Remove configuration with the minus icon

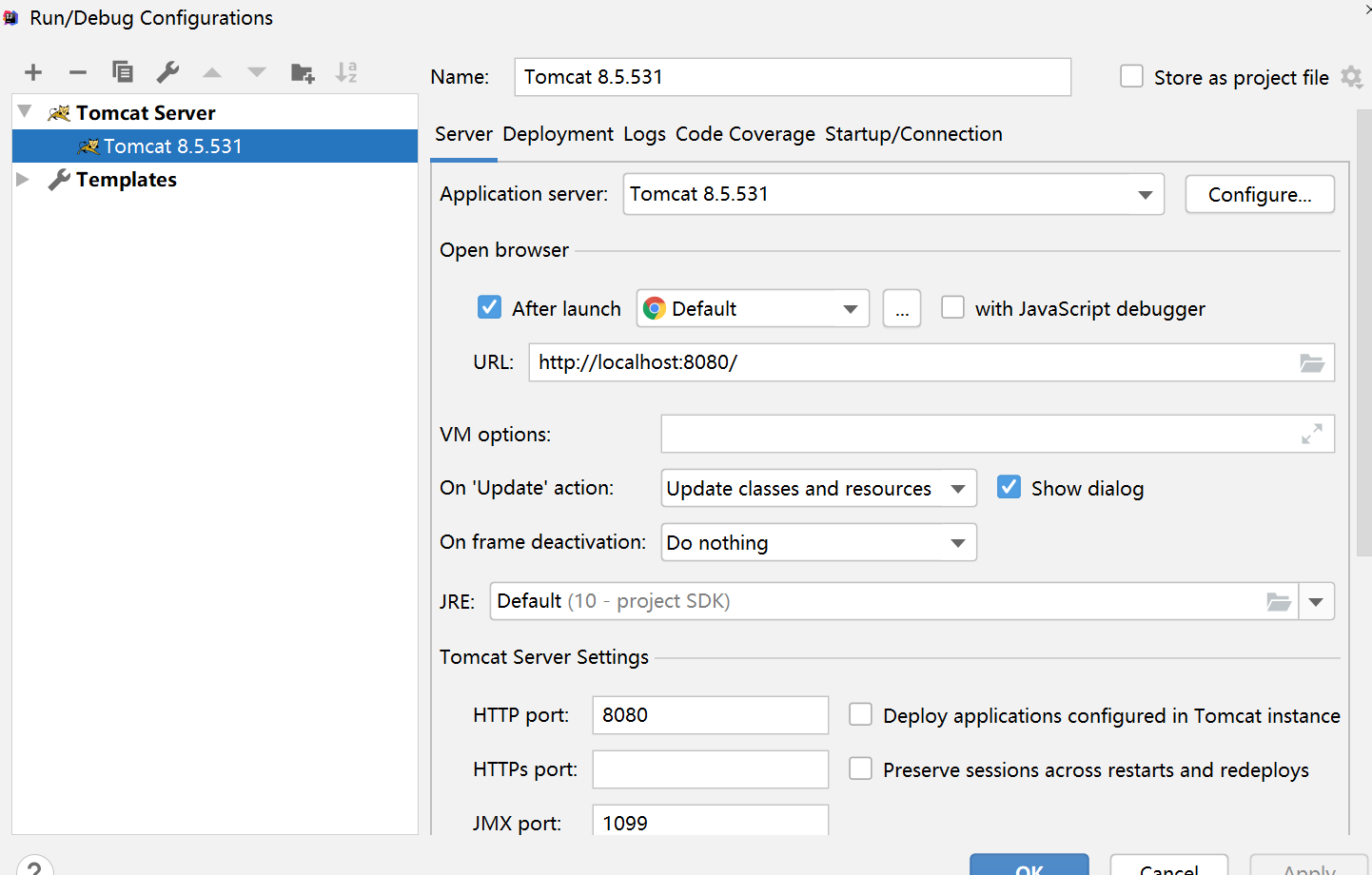pyautogui.click(x=78, y=72)
